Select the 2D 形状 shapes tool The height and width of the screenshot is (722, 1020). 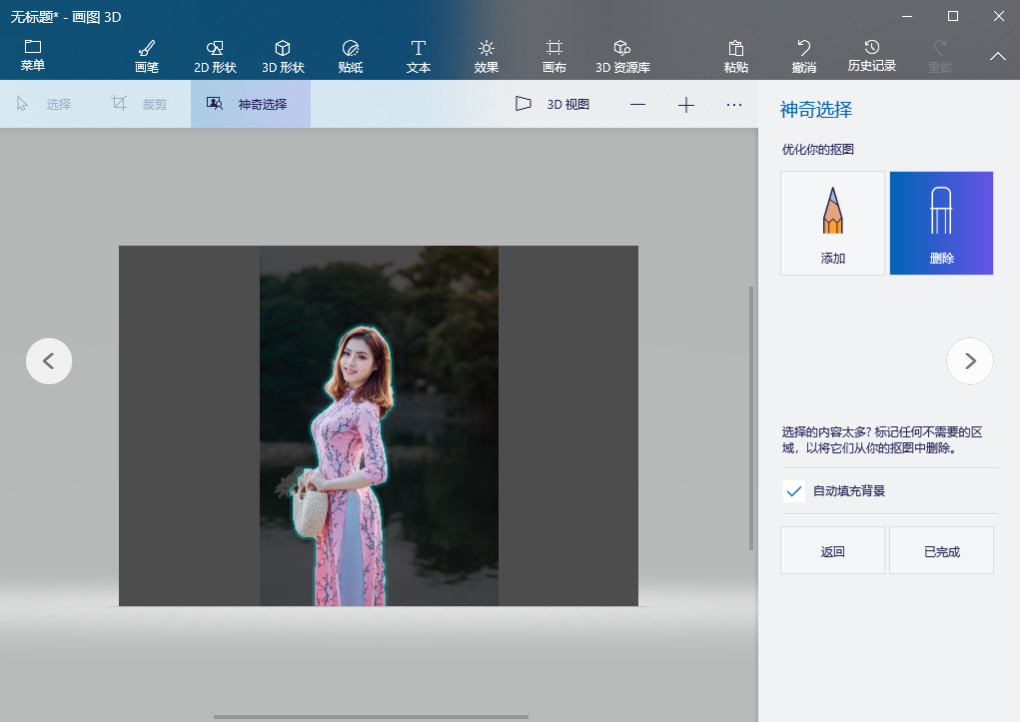click(x=215, y=57)
